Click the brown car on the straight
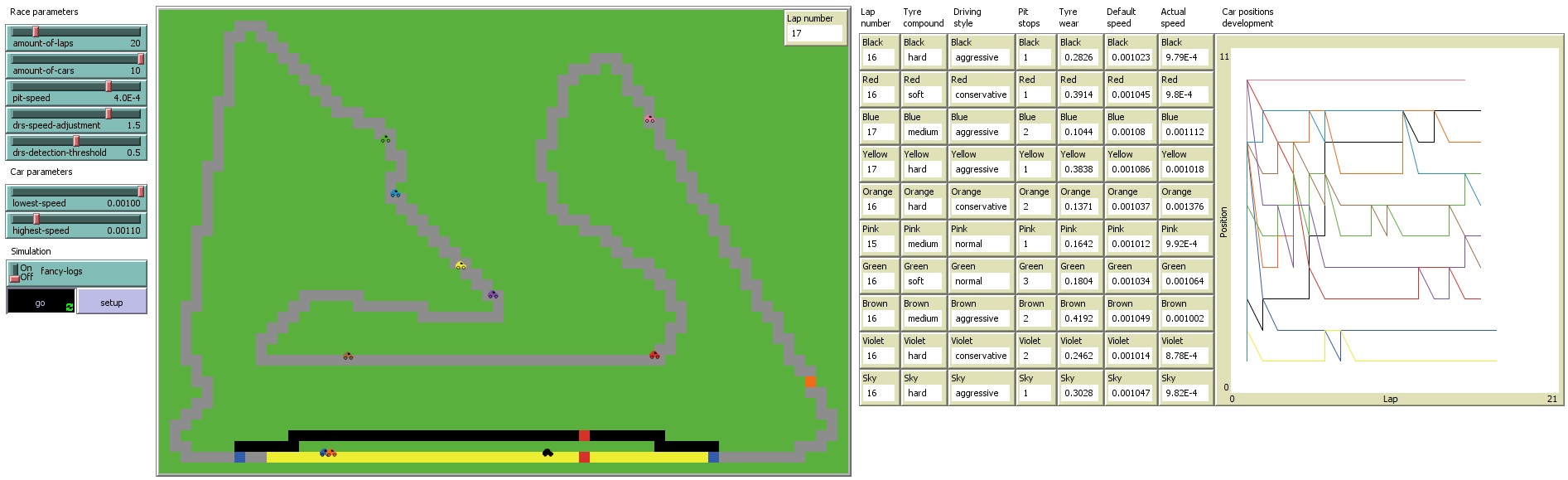Viewport: 1568px width, 480px height. click(348, 356)
